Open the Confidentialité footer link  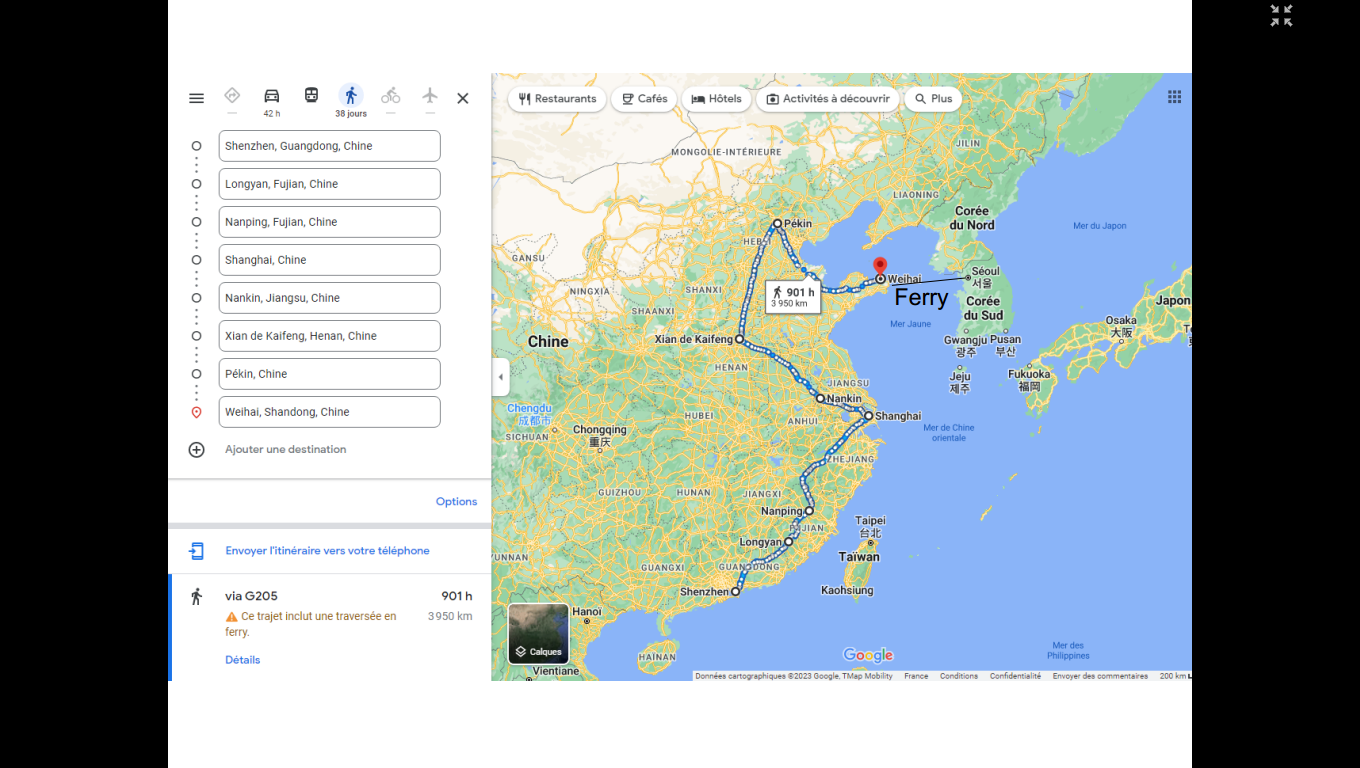1015,676
